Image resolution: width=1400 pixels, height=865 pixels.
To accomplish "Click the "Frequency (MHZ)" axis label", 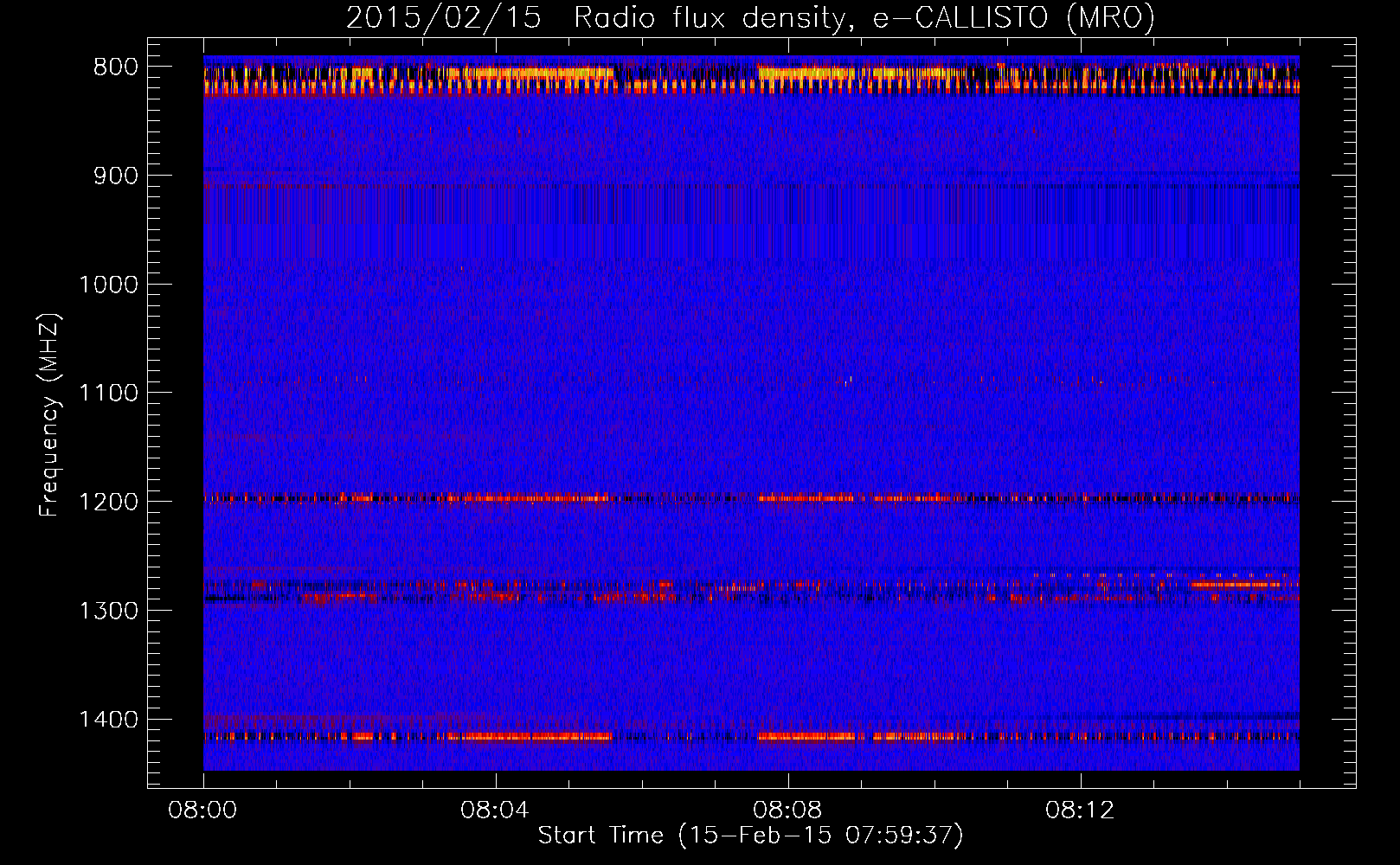I will 50,415.
